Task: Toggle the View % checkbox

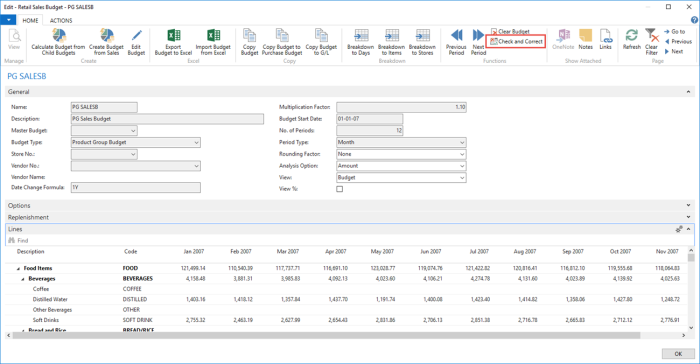Action: (x=340, y=189)
